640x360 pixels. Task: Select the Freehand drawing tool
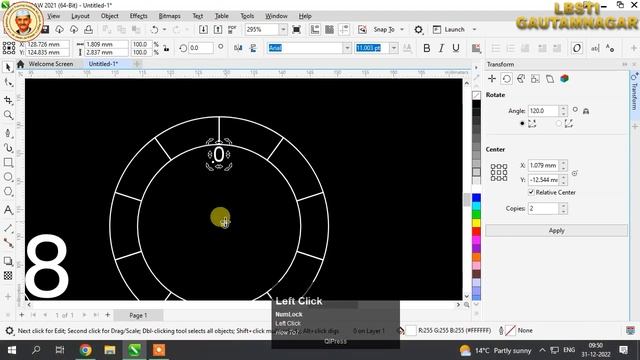click(x=8, y=133)
